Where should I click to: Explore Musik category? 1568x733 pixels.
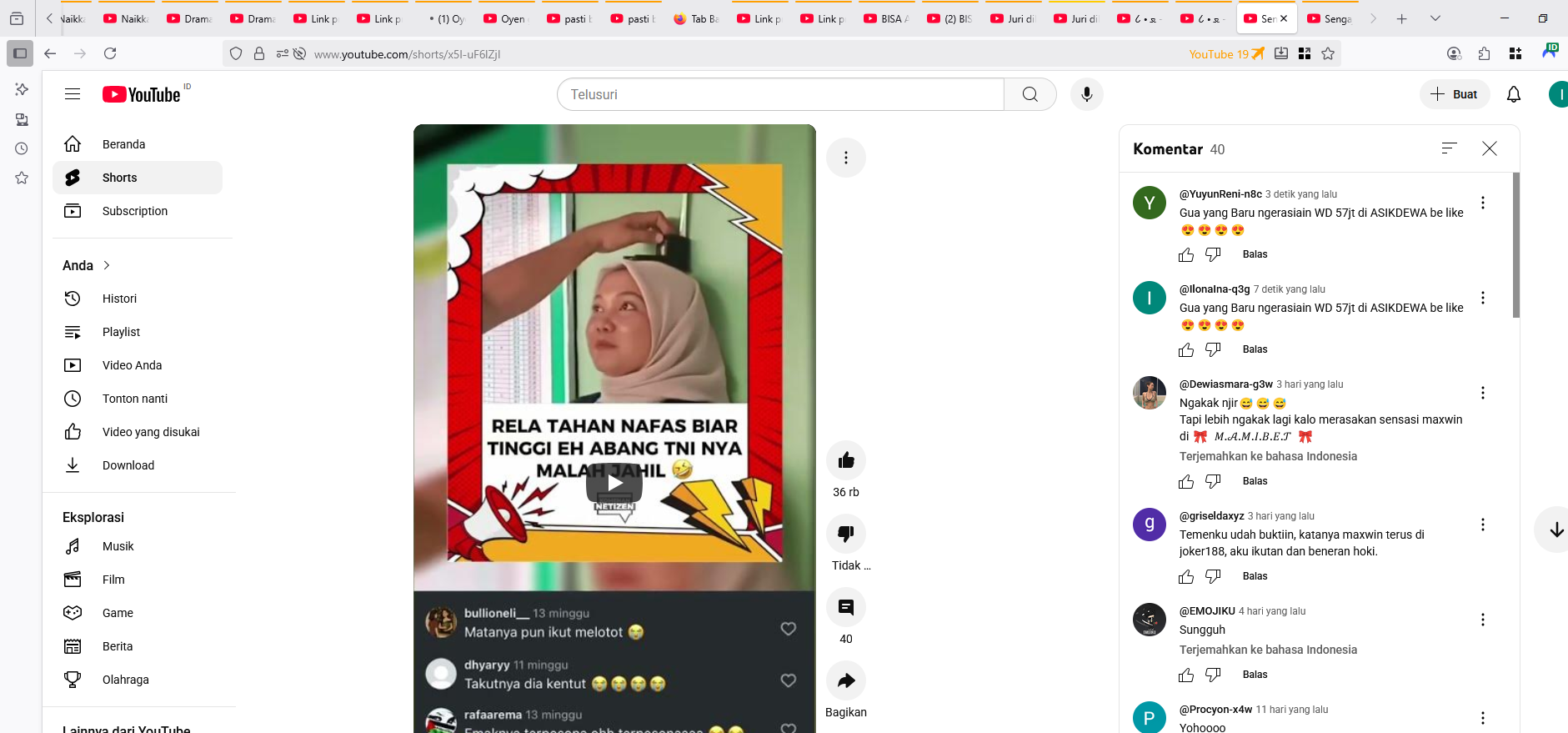[138, 546]
